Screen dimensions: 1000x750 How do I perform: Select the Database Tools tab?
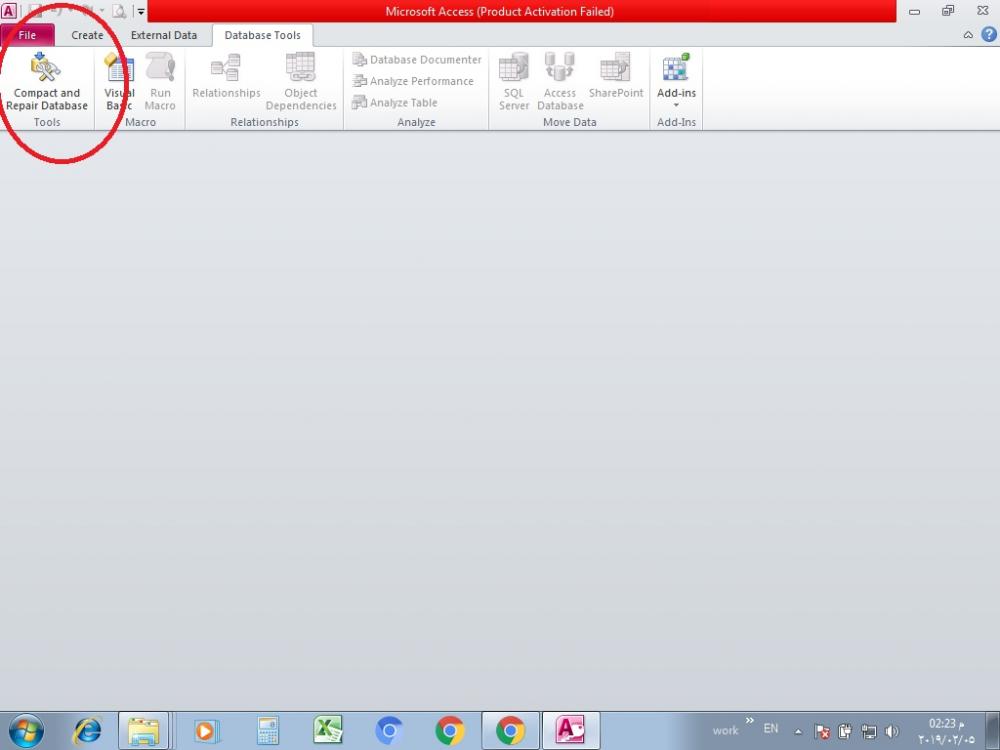tap(262, 35)
